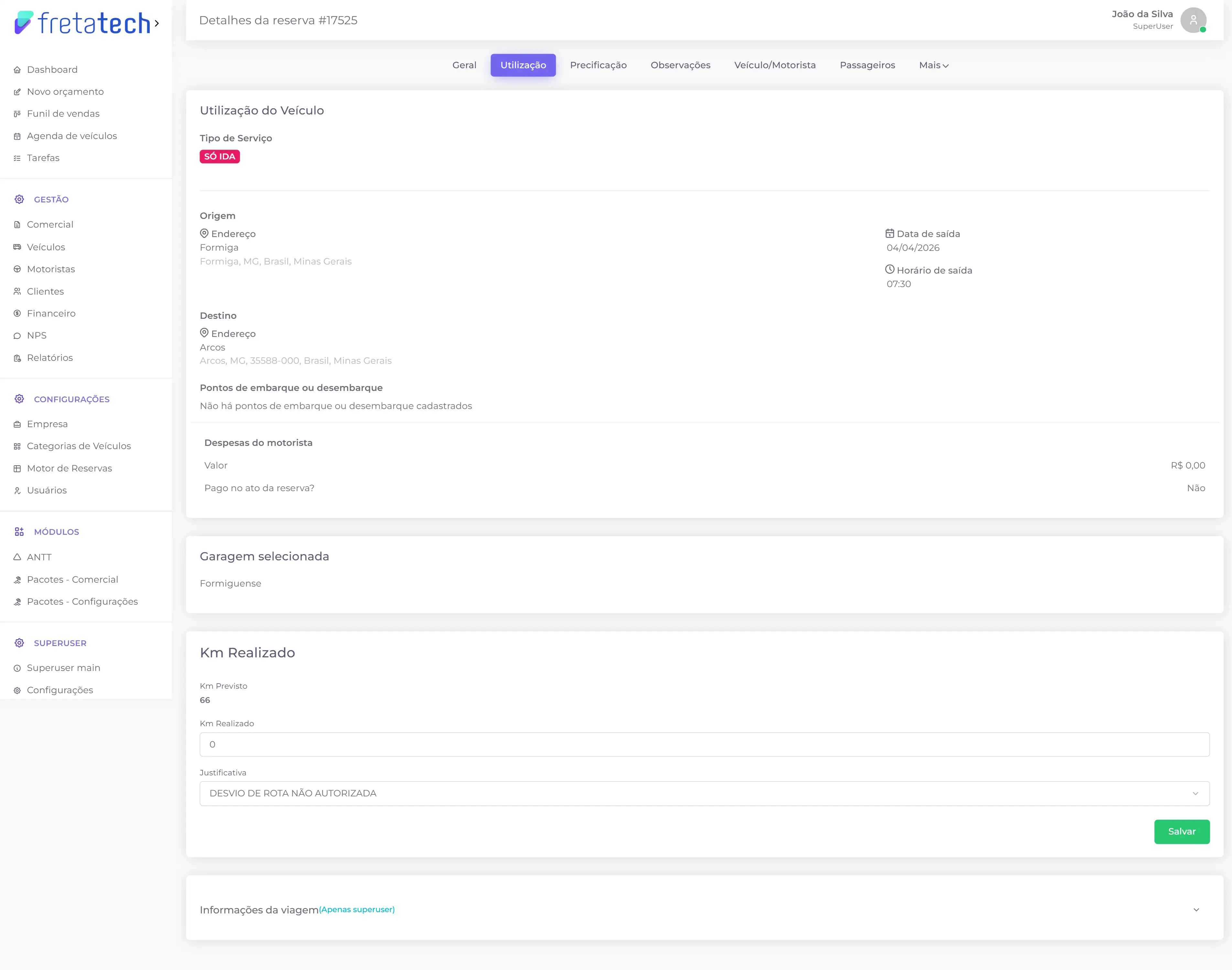Click the Clientes people icon
Image resolution: width=1232 pixels, height=970 pixels.
tap(17, 291)
